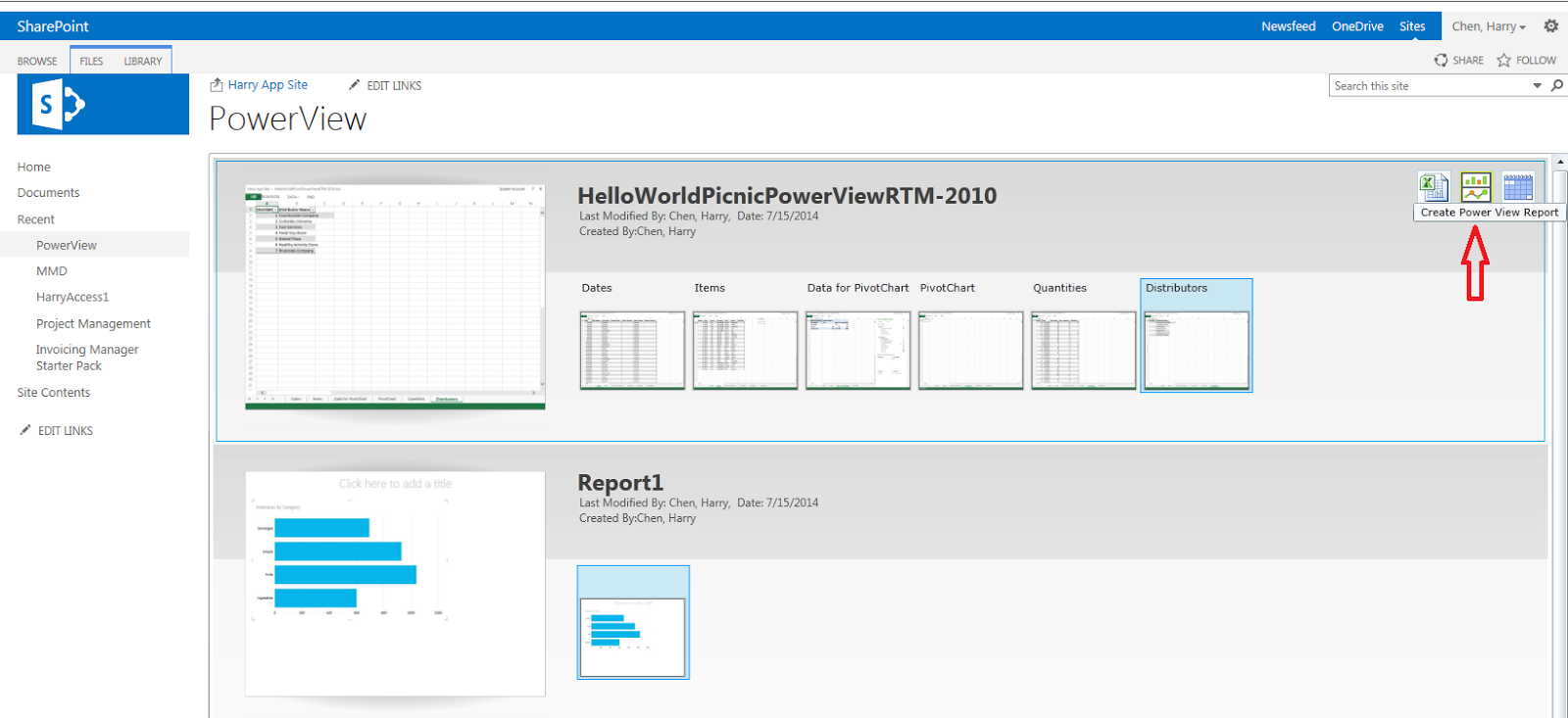The width and height of the screenshot is (1568, 718).
Task: Open the Excel workbook icon
Action: [1433, 186]
